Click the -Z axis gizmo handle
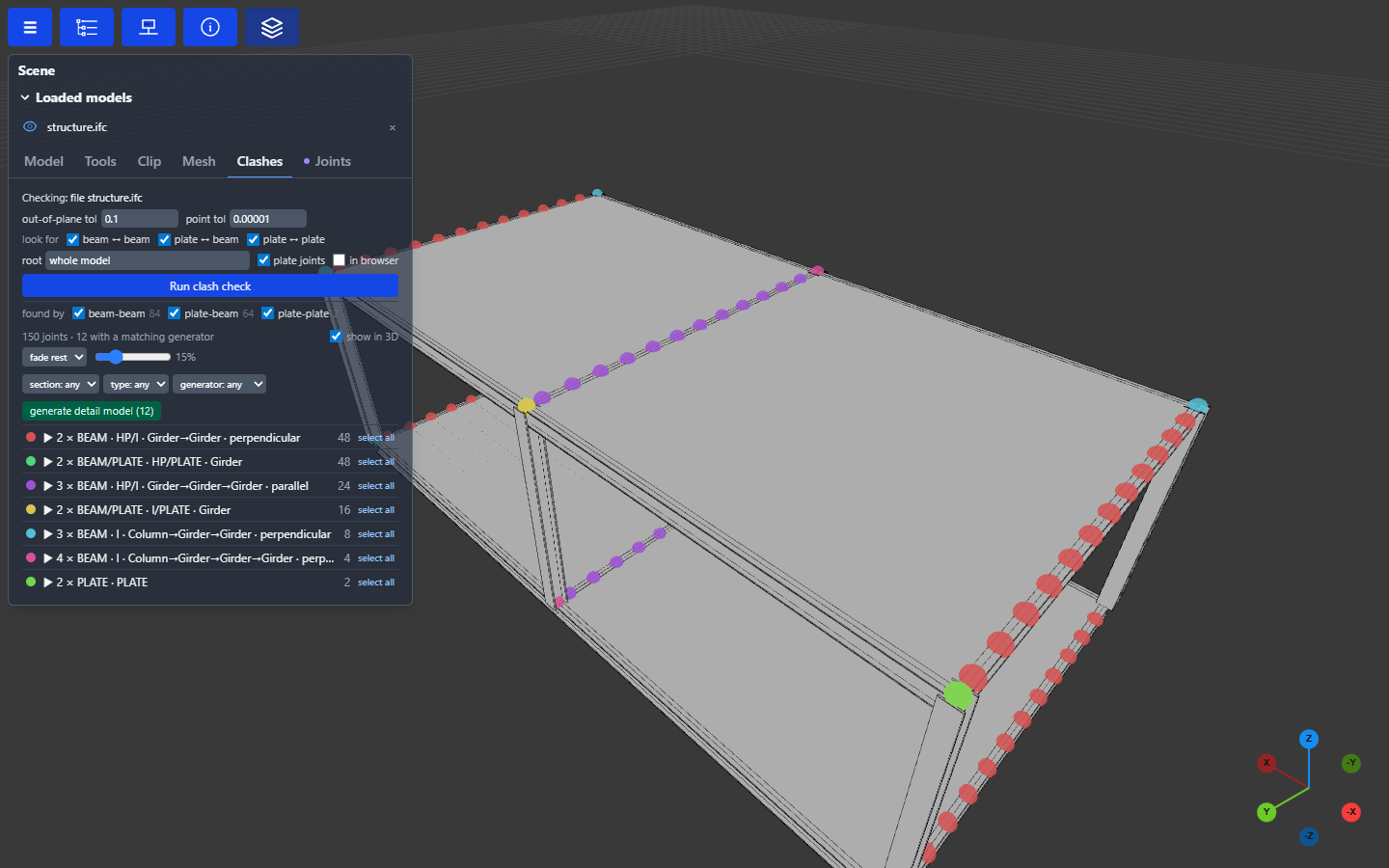 pyautogui.click(x=1309, y=836)
